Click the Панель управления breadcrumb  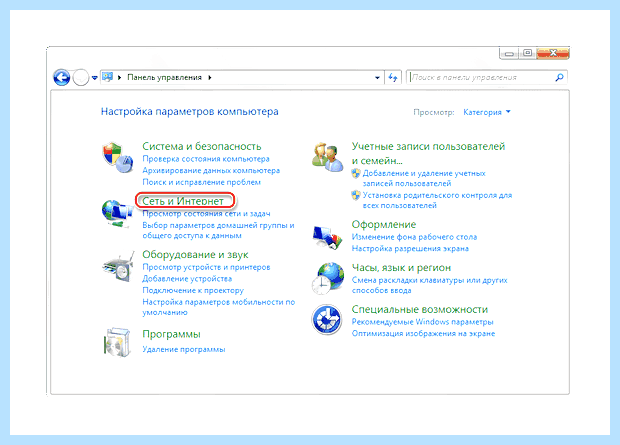coord(164,78)
